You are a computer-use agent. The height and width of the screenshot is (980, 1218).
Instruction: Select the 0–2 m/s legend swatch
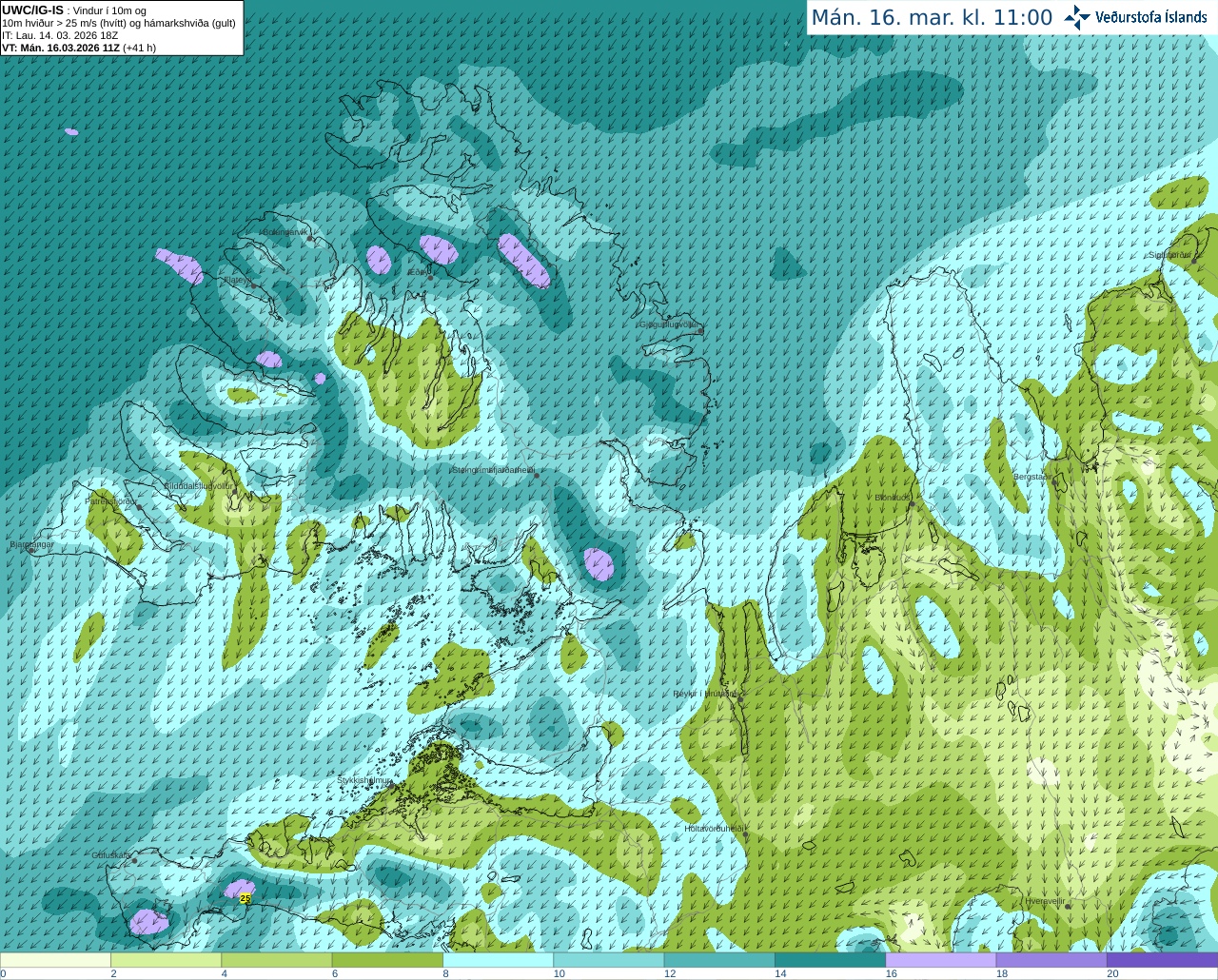click(x=55, y=959)
